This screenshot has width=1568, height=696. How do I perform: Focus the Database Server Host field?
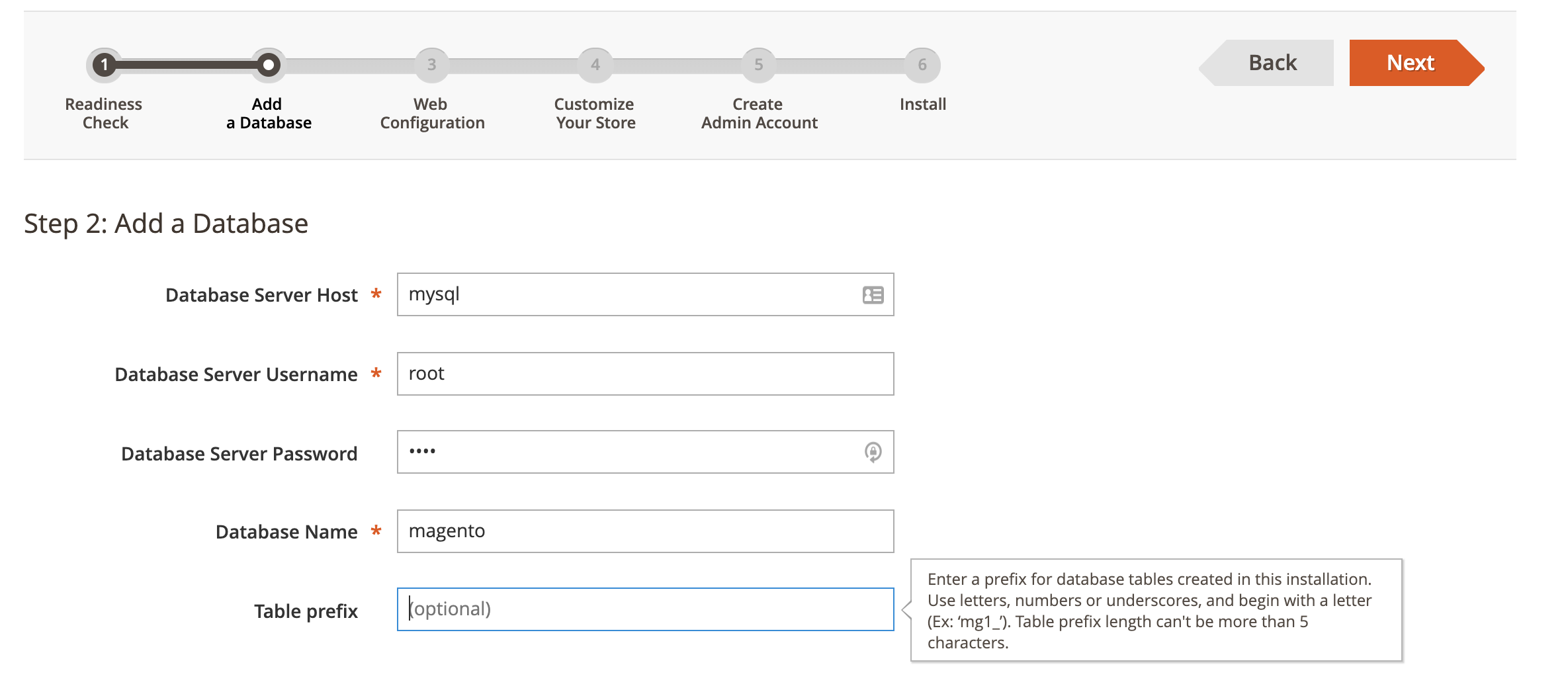[645, 294]
